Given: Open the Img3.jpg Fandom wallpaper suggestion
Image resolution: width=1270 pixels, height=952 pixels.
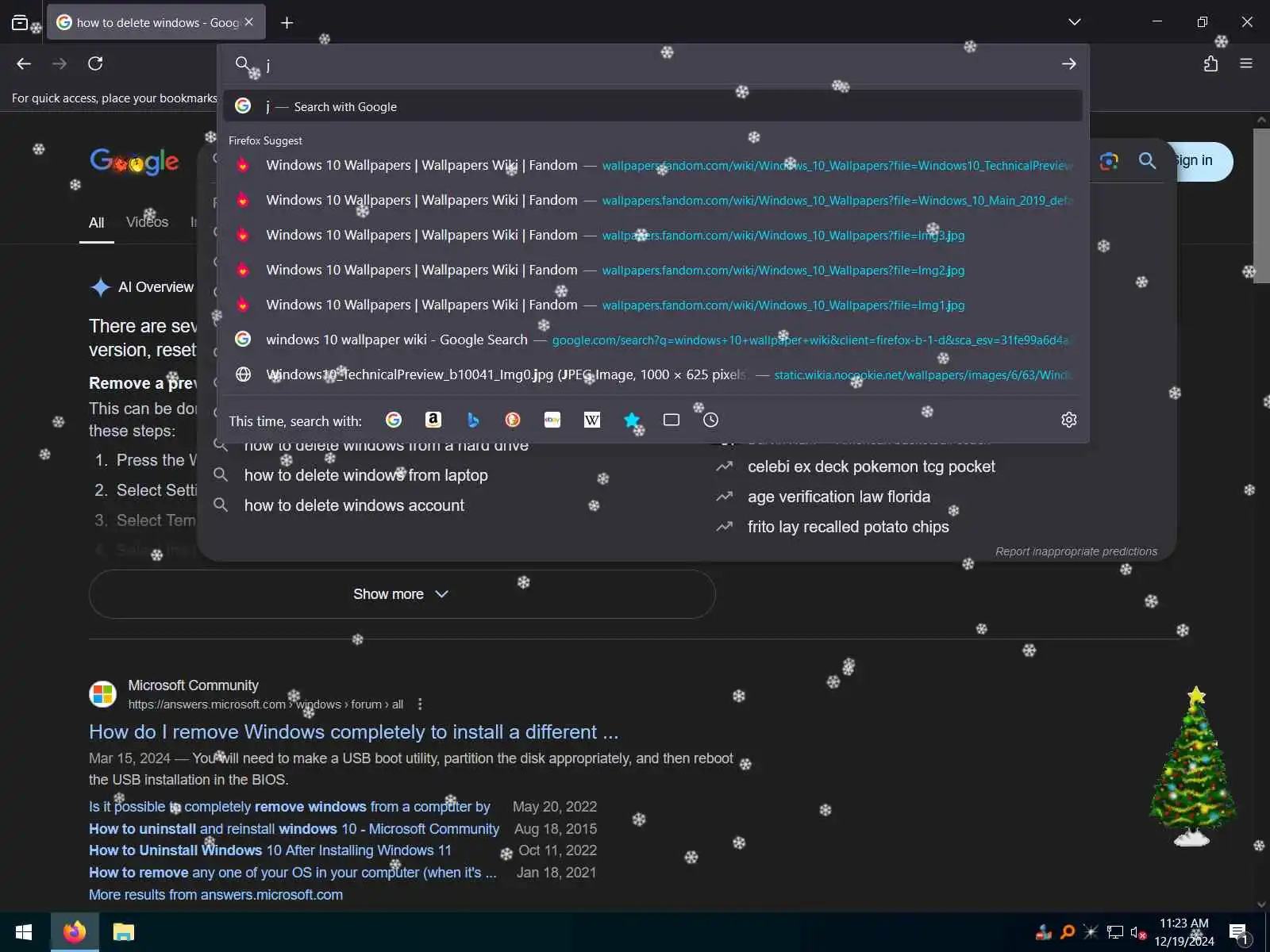Looking at the screenshot, I should point(652,235).
